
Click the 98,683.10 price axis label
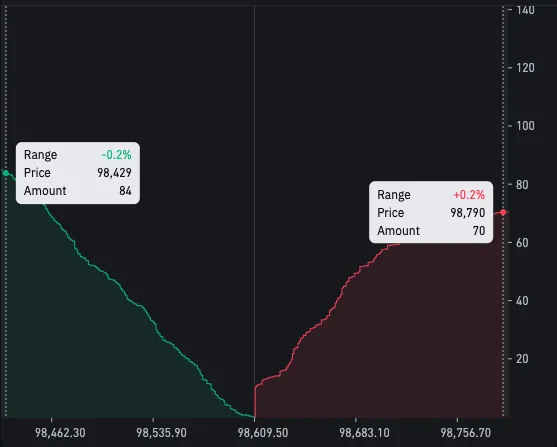364,433
